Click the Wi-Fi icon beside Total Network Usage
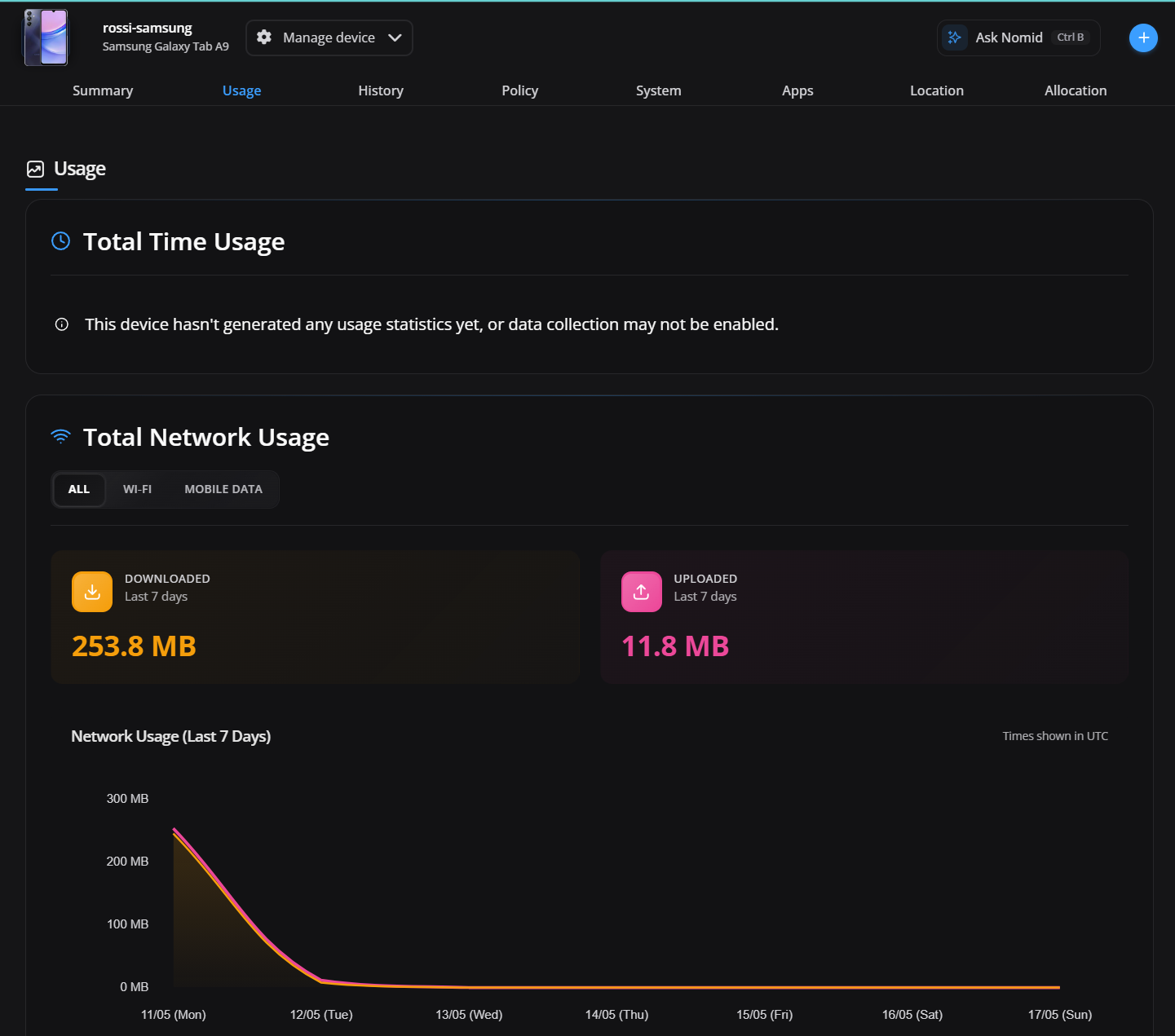This screenshot has height=1036, width=1175. click(x=61, y=436)
